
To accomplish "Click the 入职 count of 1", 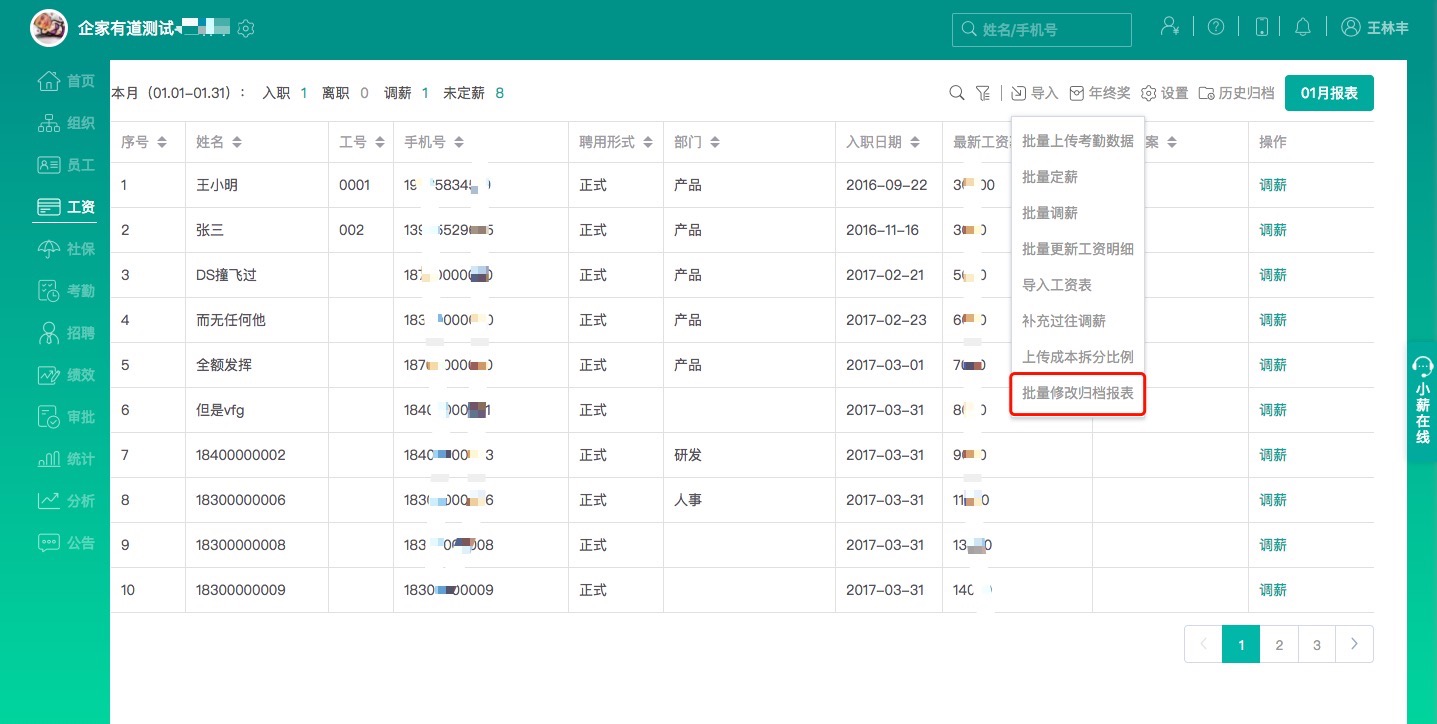I will 304,93.
